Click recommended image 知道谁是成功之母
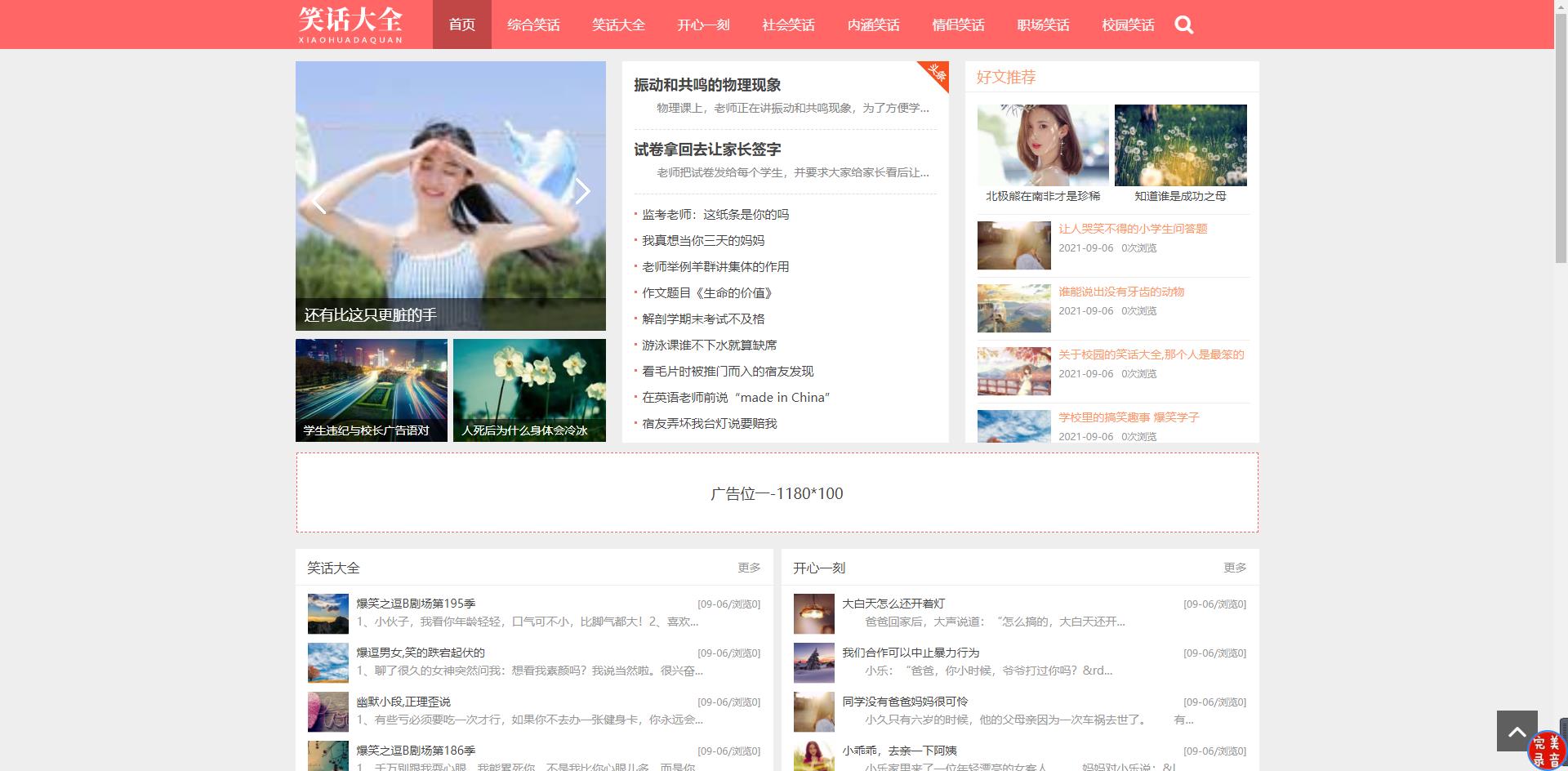The image size is (1568, 771). click(1180, 145)
